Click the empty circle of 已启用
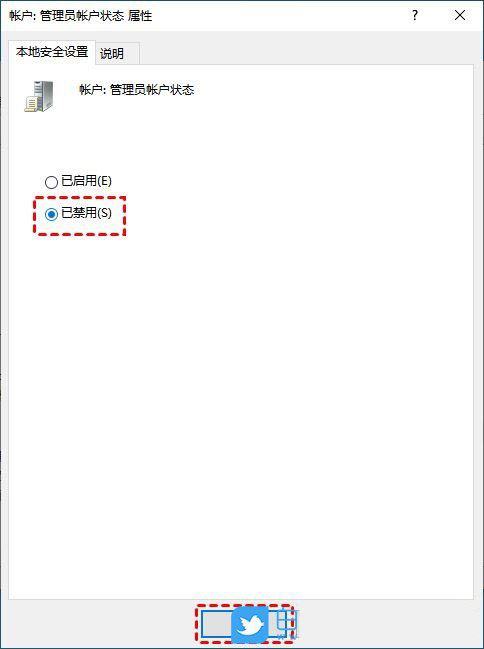 (x=51, y=182)
